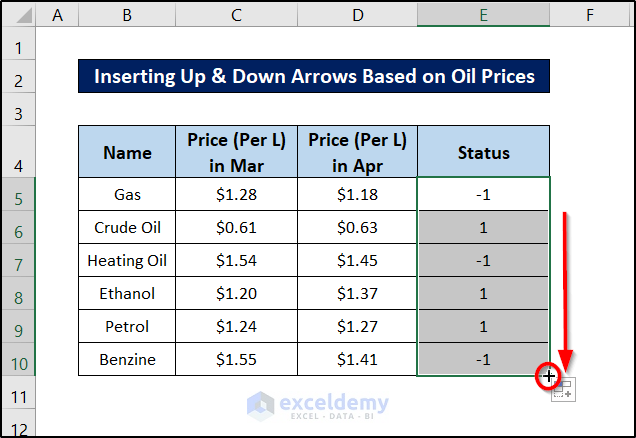Click Price in Mar header cell

pyautogui.click(x=235, y=153)
